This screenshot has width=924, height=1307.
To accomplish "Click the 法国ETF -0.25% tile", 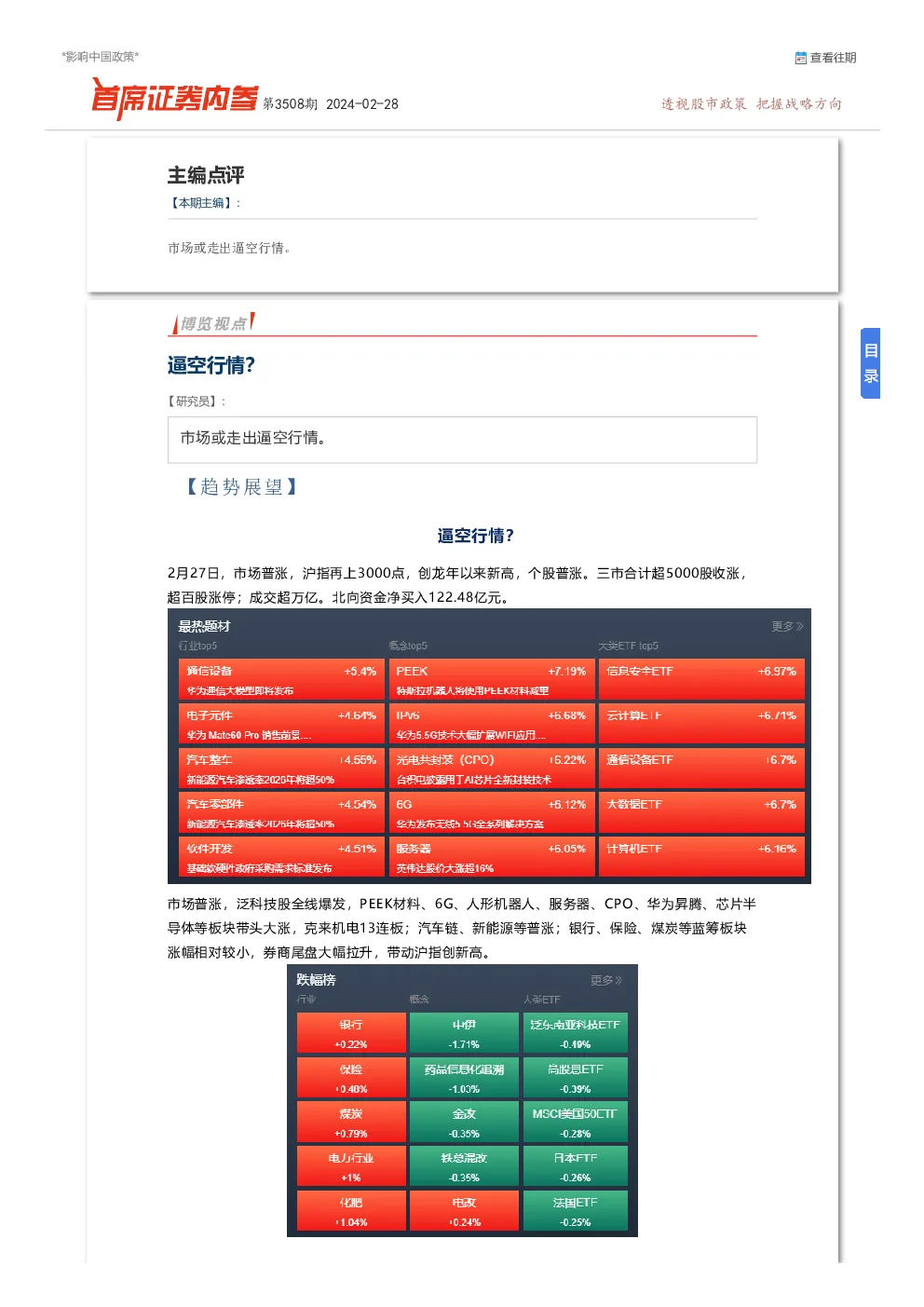I will (575, 1211).
